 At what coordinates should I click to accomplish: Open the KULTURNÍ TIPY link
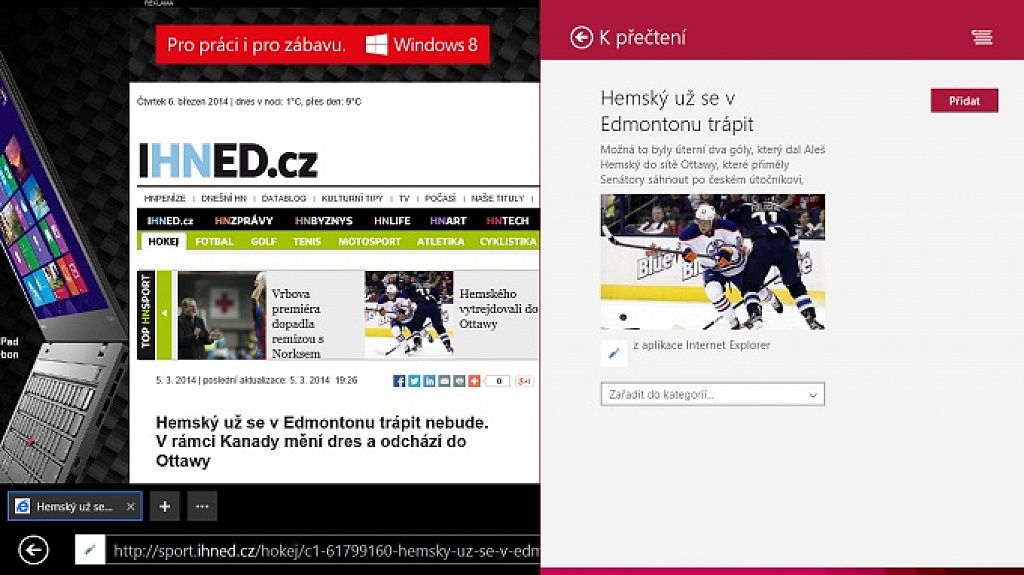pyautogui.click(x=352, y=198)
